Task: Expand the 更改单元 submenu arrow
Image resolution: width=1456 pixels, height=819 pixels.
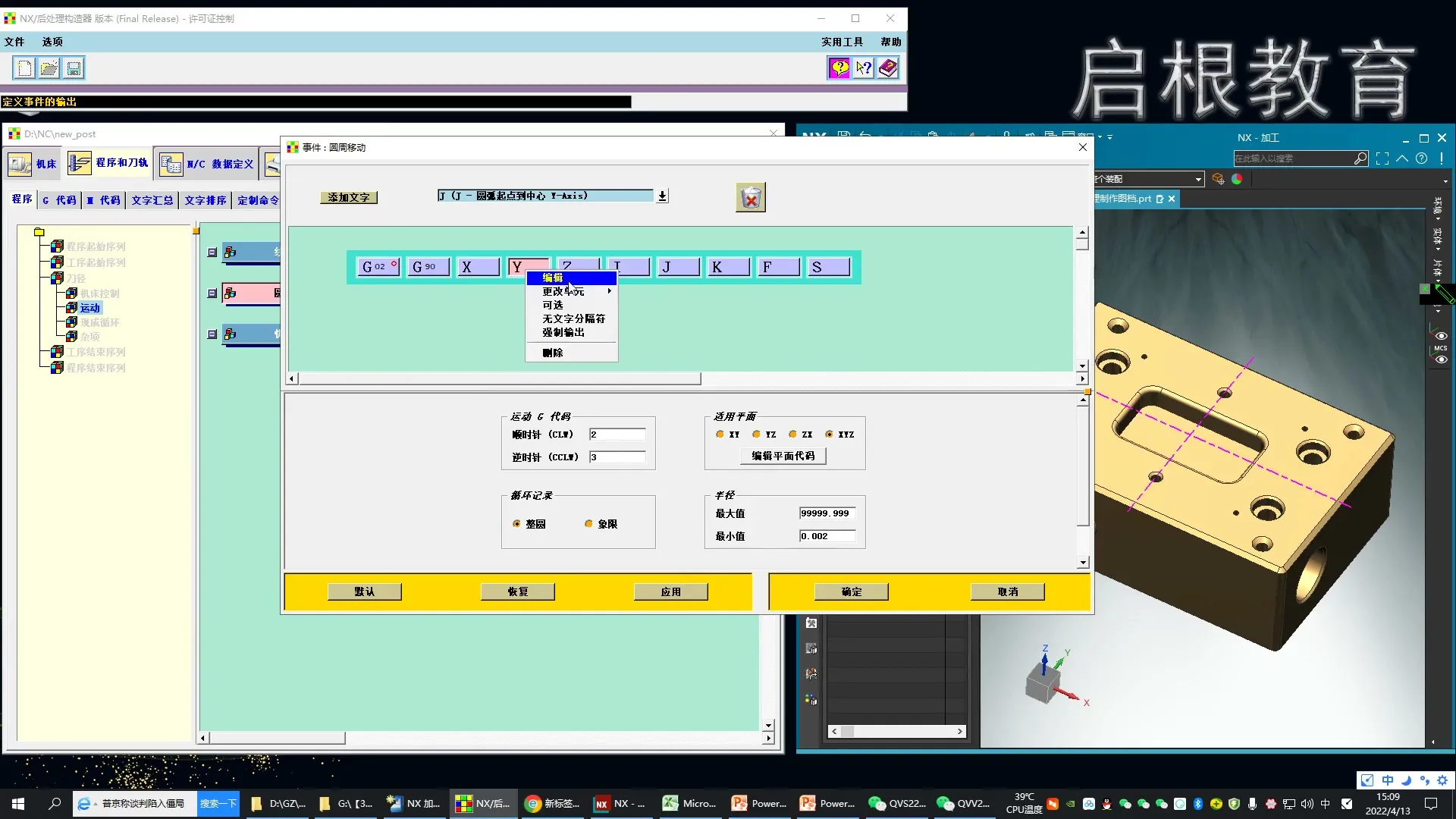Action: [x=609, y=291]
